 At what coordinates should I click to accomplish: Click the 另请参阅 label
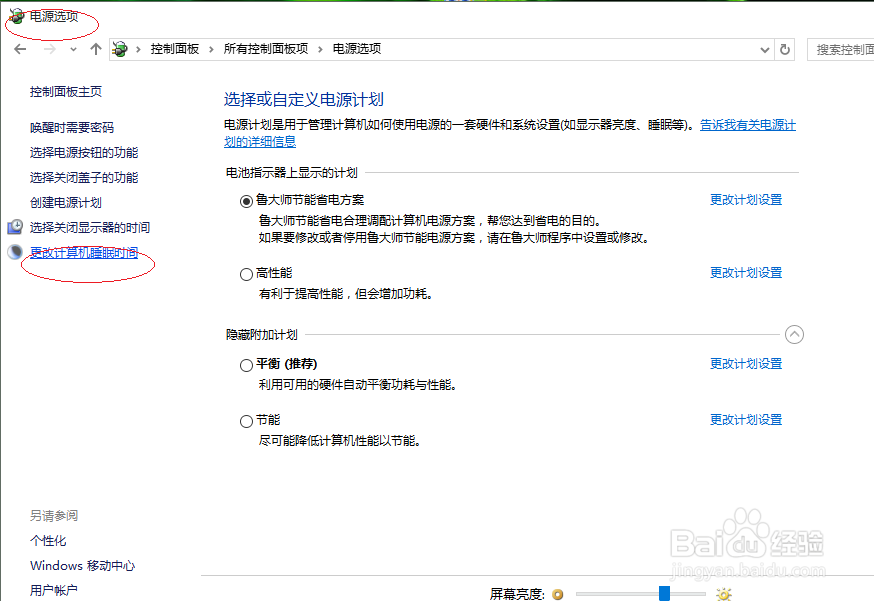[54, 516]
